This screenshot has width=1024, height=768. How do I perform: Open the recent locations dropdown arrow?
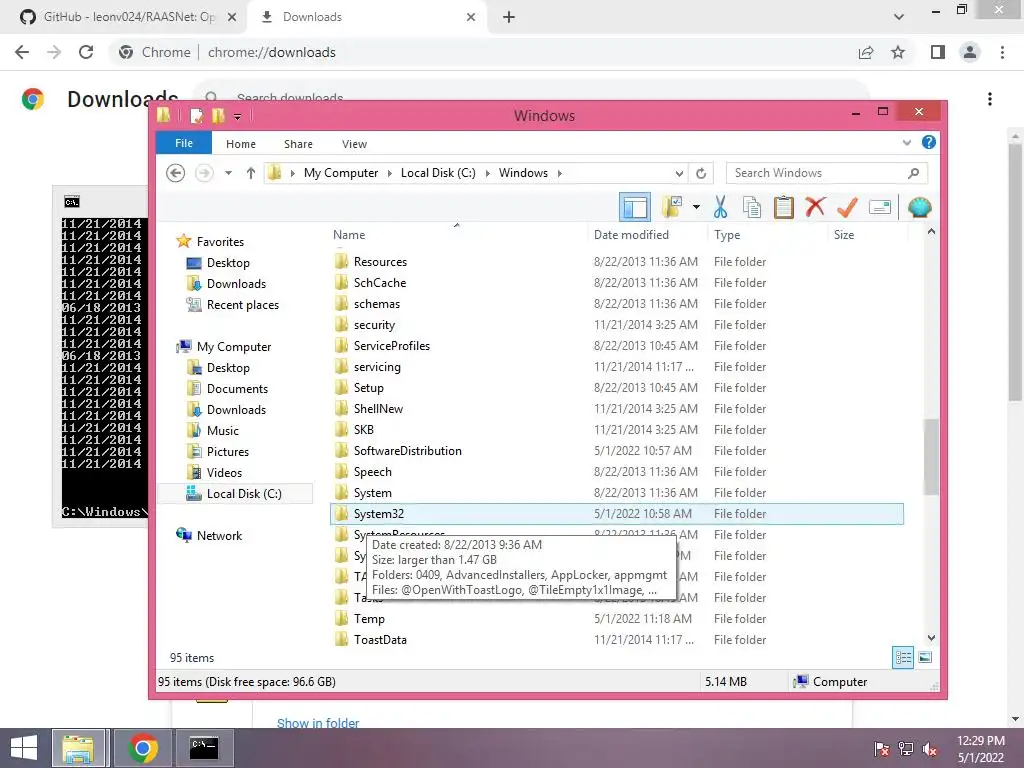click(x=228, y=173)
